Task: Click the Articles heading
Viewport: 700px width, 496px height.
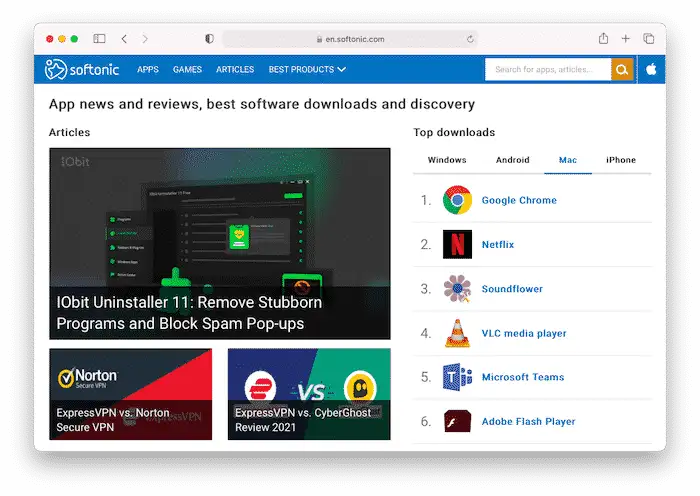Action: pos(69,132)
